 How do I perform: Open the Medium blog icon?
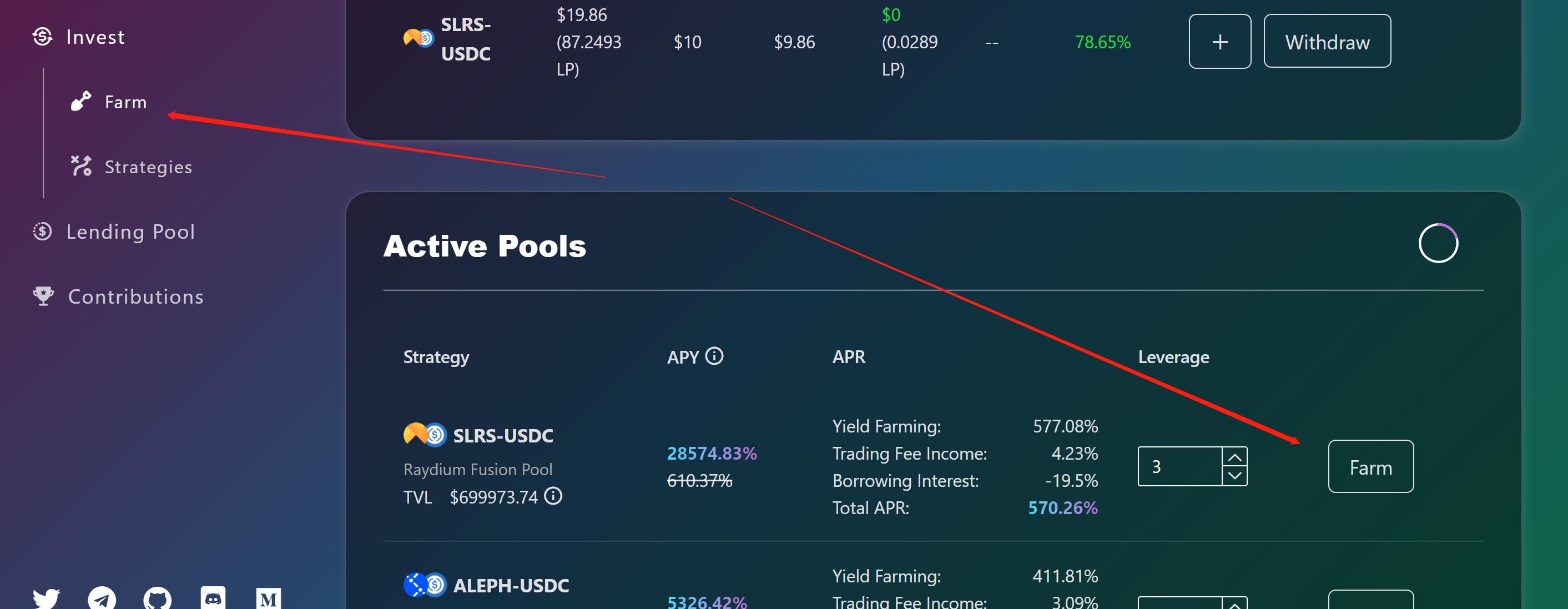[x=269, y=598]
